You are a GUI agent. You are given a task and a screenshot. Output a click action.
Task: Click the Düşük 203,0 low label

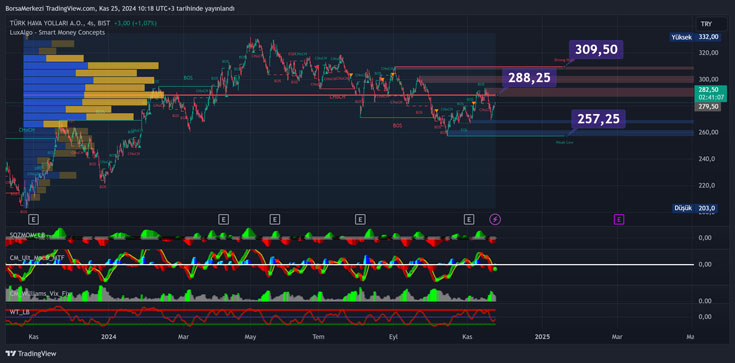point(695,208)
